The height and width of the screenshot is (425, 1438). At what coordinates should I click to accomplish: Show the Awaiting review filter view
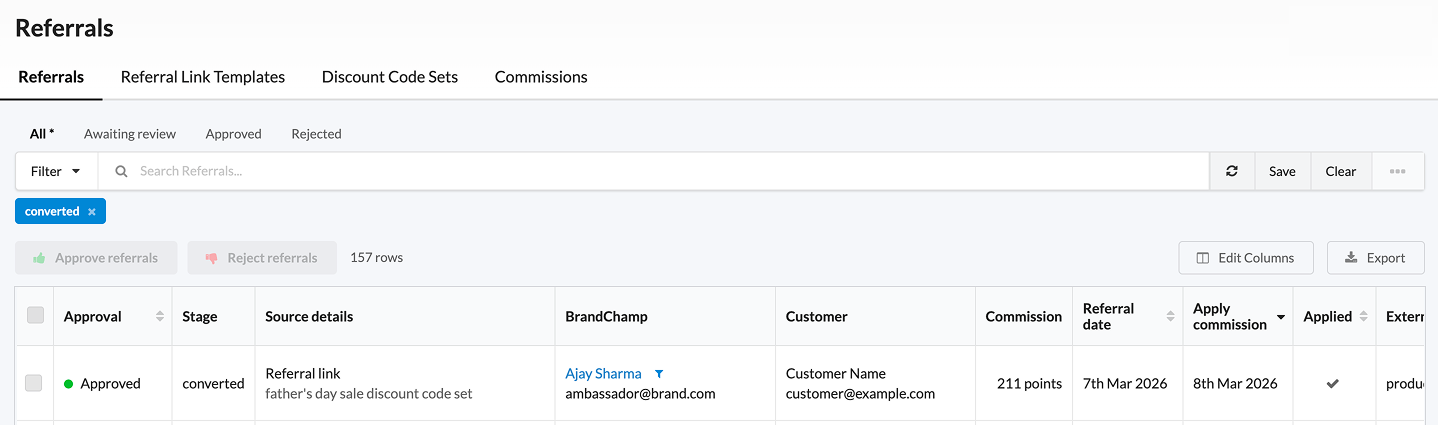click(x=130, y=134)
